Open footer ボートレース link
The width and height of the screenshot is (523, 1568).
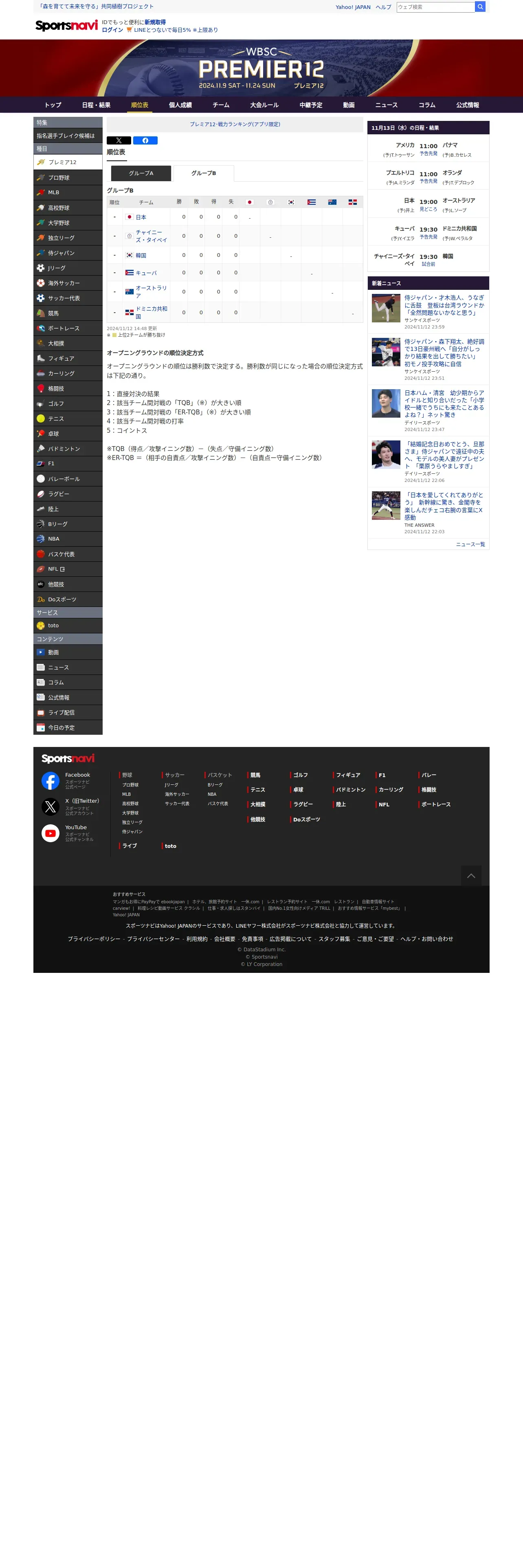click(436, 804)
